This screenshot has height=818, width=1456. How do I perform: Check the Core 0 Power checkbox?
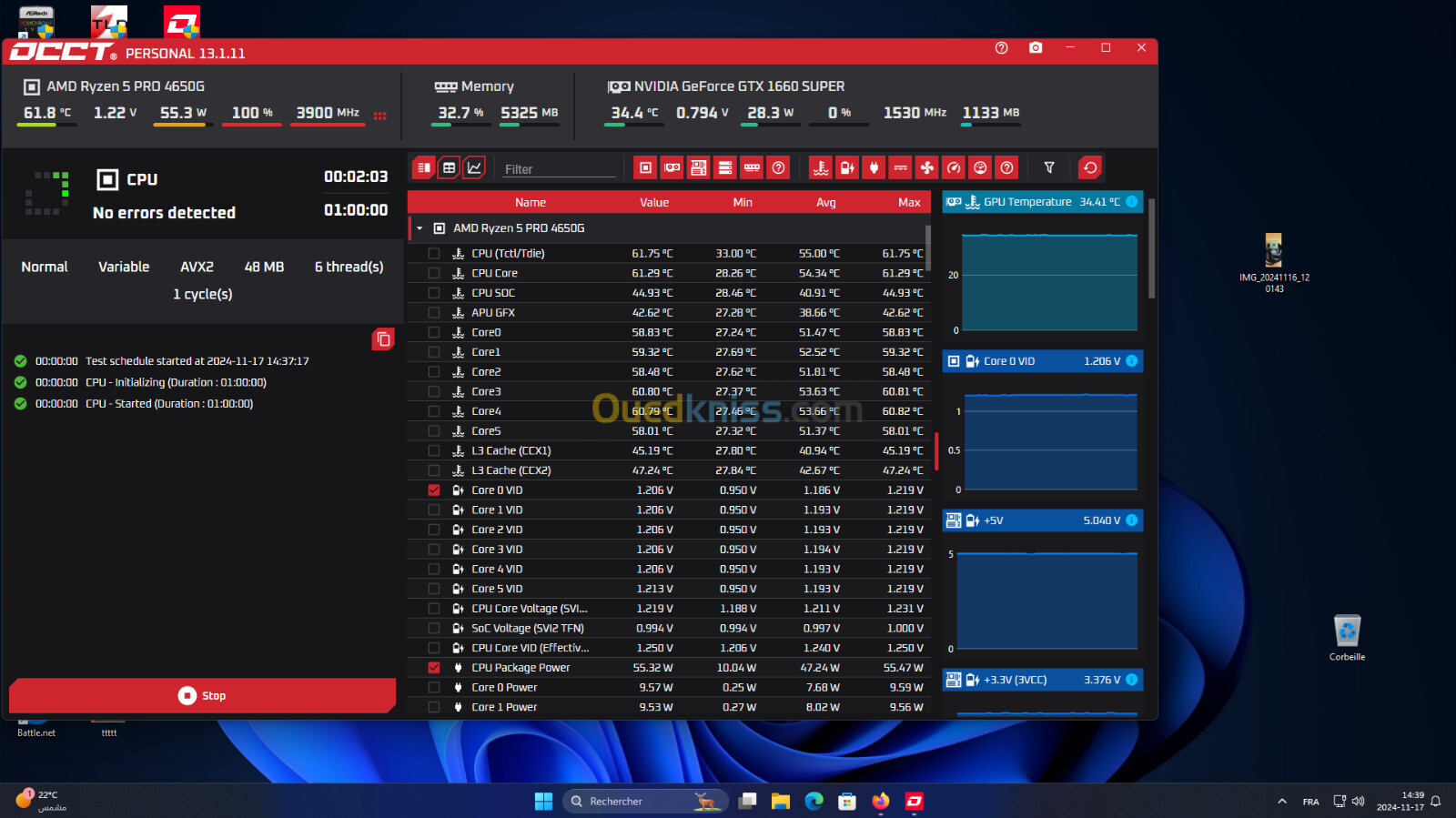coord(434,688)
